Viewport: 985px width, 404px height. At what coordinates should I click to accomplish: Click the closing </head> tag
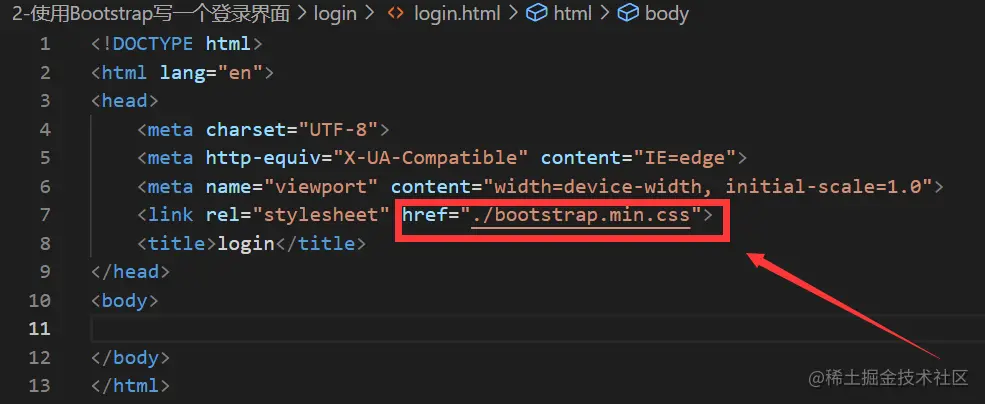(x=131, y=271)
